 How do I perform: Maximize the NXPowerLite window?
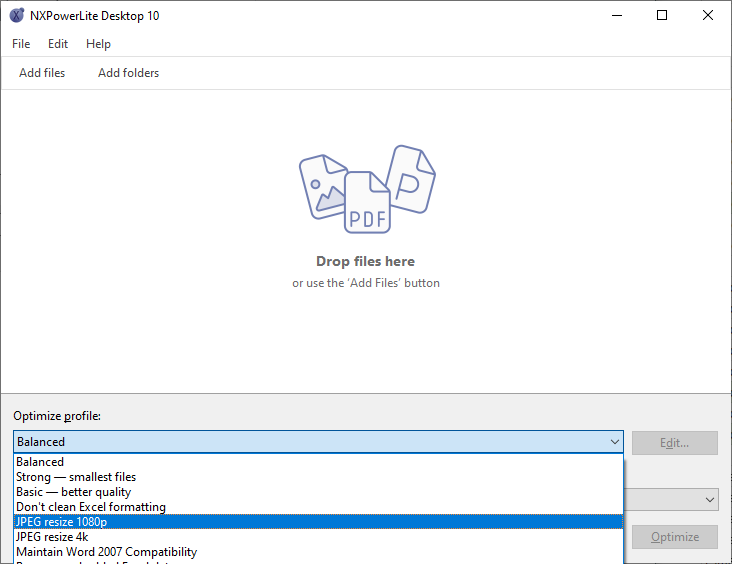tap(662, 15)
